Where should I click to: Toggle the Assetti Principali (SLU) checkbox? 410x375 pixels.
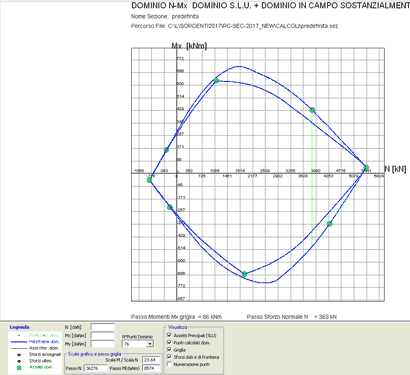click(169, 335)
